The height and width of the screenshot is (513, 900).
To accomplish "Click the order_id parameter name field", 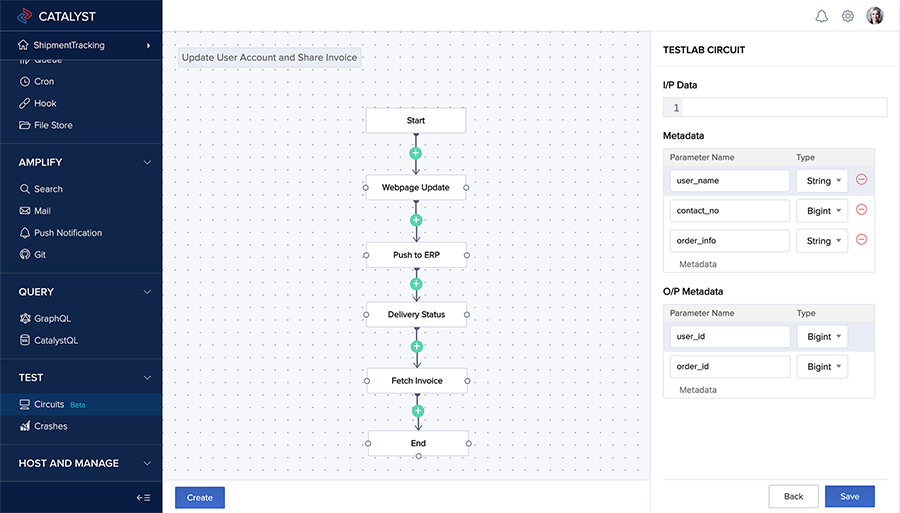I will (x=730, y=367).
